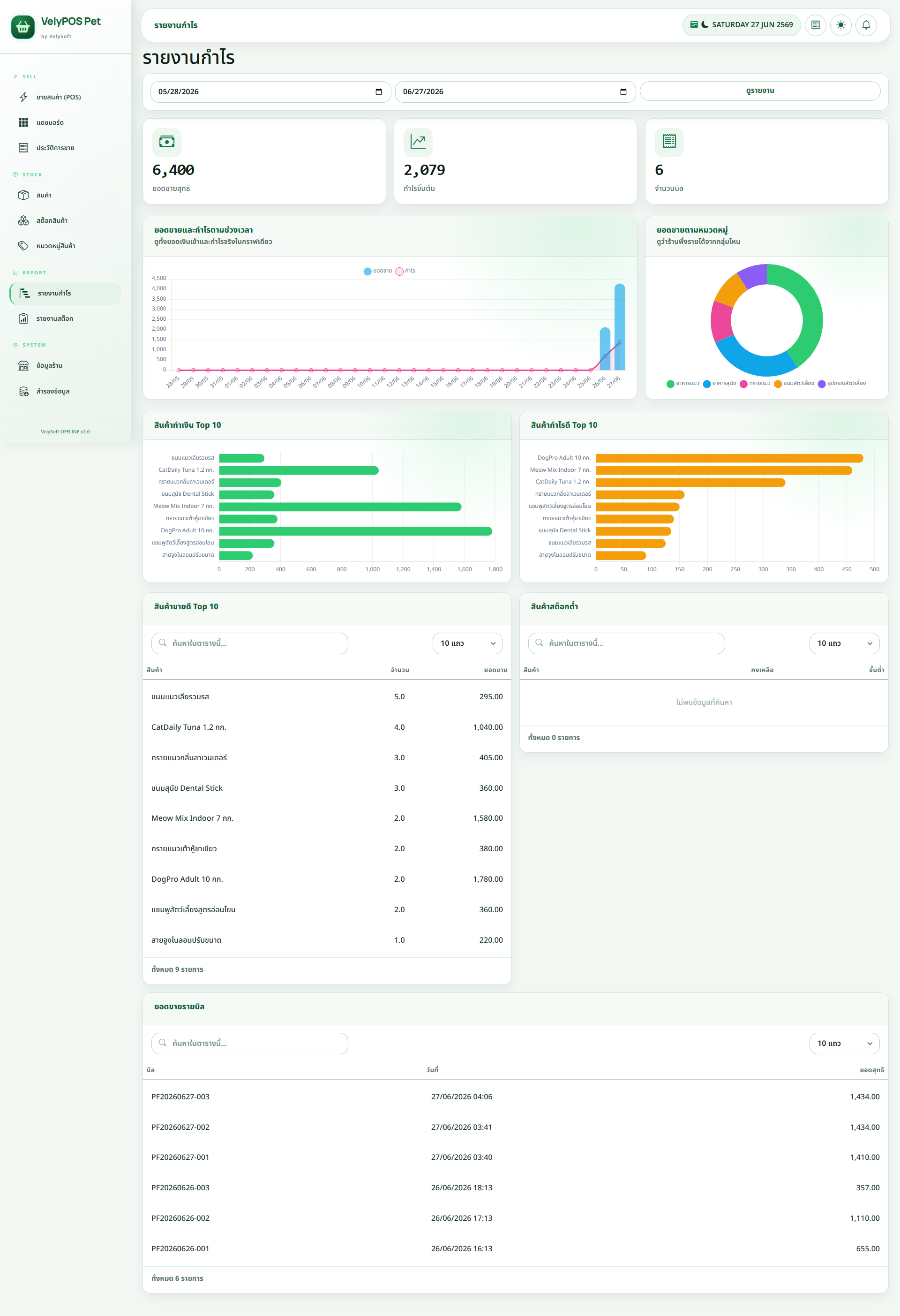This screenshot has width=900, height=1316.
Task: Toggle the profit series legend in chart
Action: (405, 271)
